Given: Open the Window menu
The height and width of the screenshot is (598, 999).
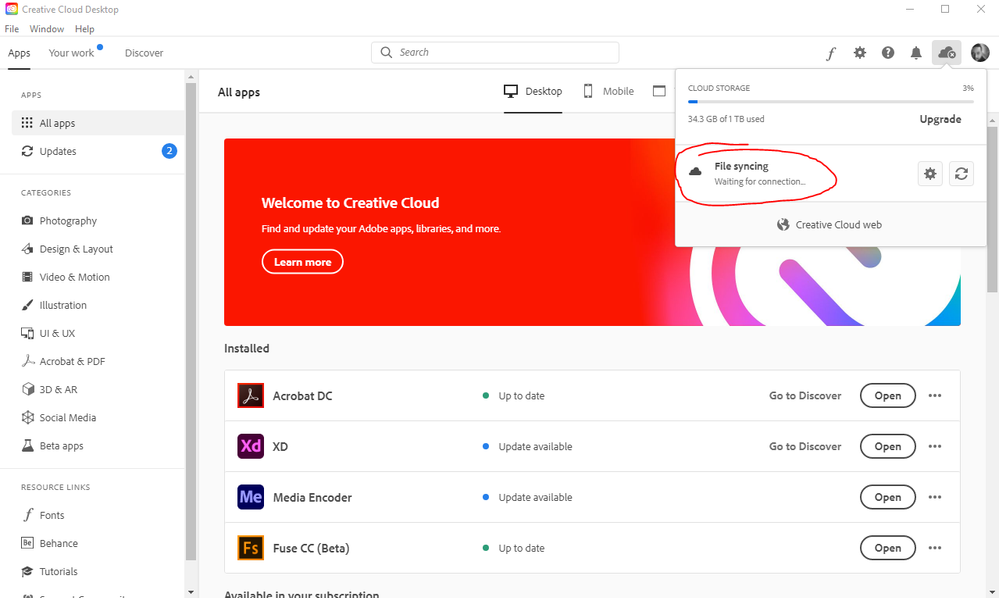Looking at the screenshot, I should [47, 29].
